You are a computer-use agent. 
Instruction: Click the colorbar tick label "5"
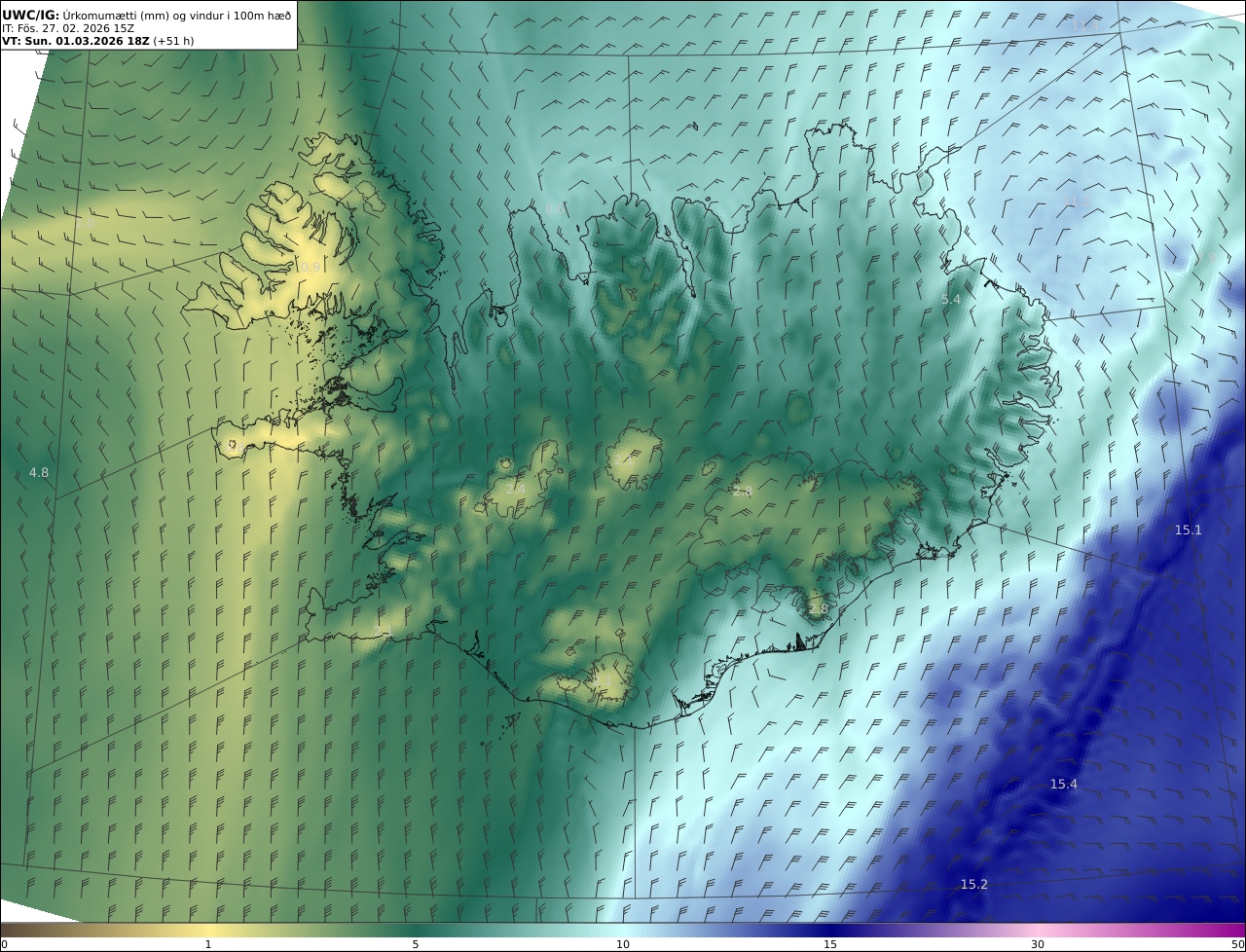(416, 944)
